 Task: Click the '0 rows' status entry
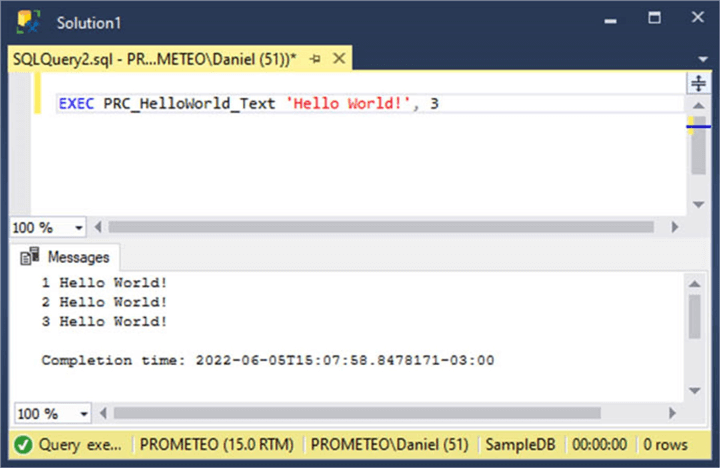[x=665, y=445]
